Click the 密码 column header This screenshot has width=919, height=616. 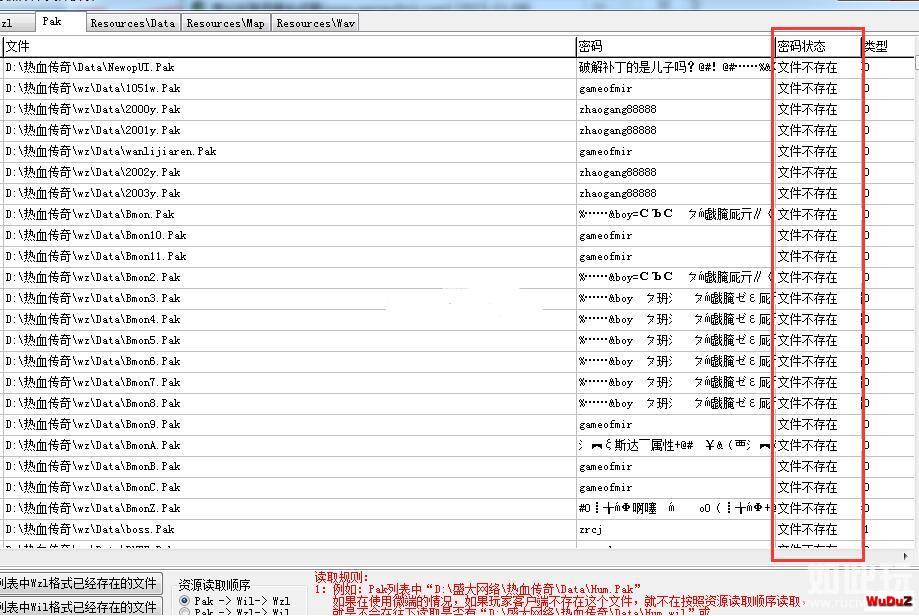(675, 46)
